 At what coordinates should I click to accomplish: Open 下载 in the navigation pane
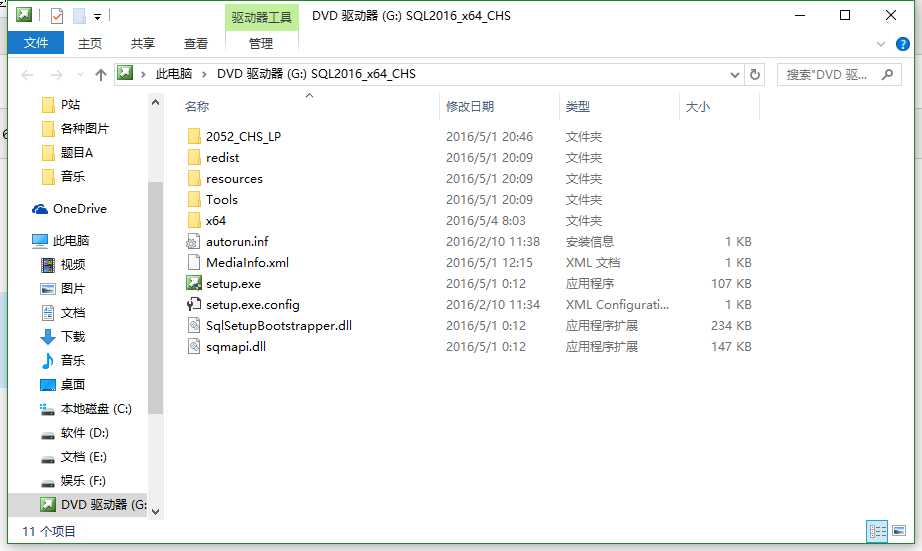click(72, 336)
